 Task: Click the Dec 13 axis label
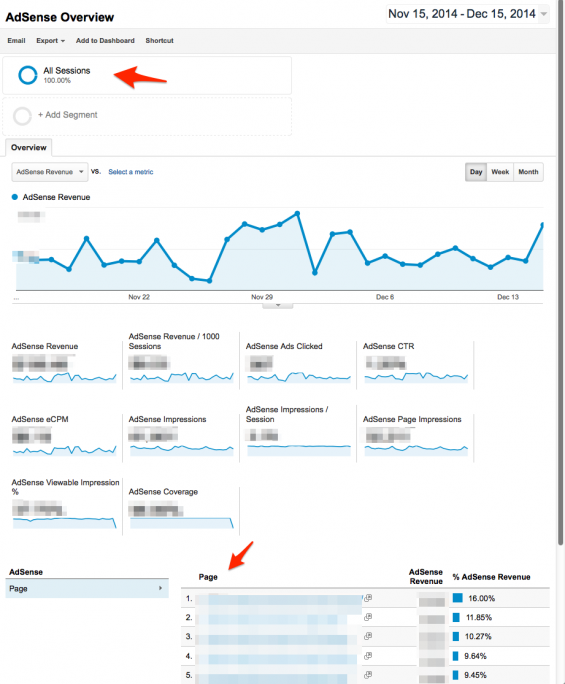pos(508,297)
